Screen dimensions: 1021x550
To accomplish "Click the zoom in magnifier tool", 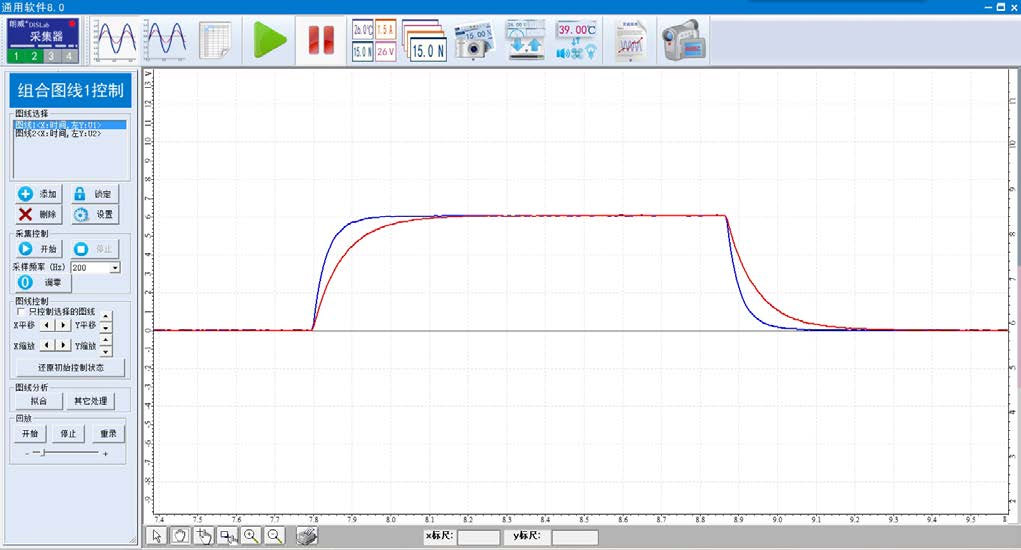I will 251,536.
